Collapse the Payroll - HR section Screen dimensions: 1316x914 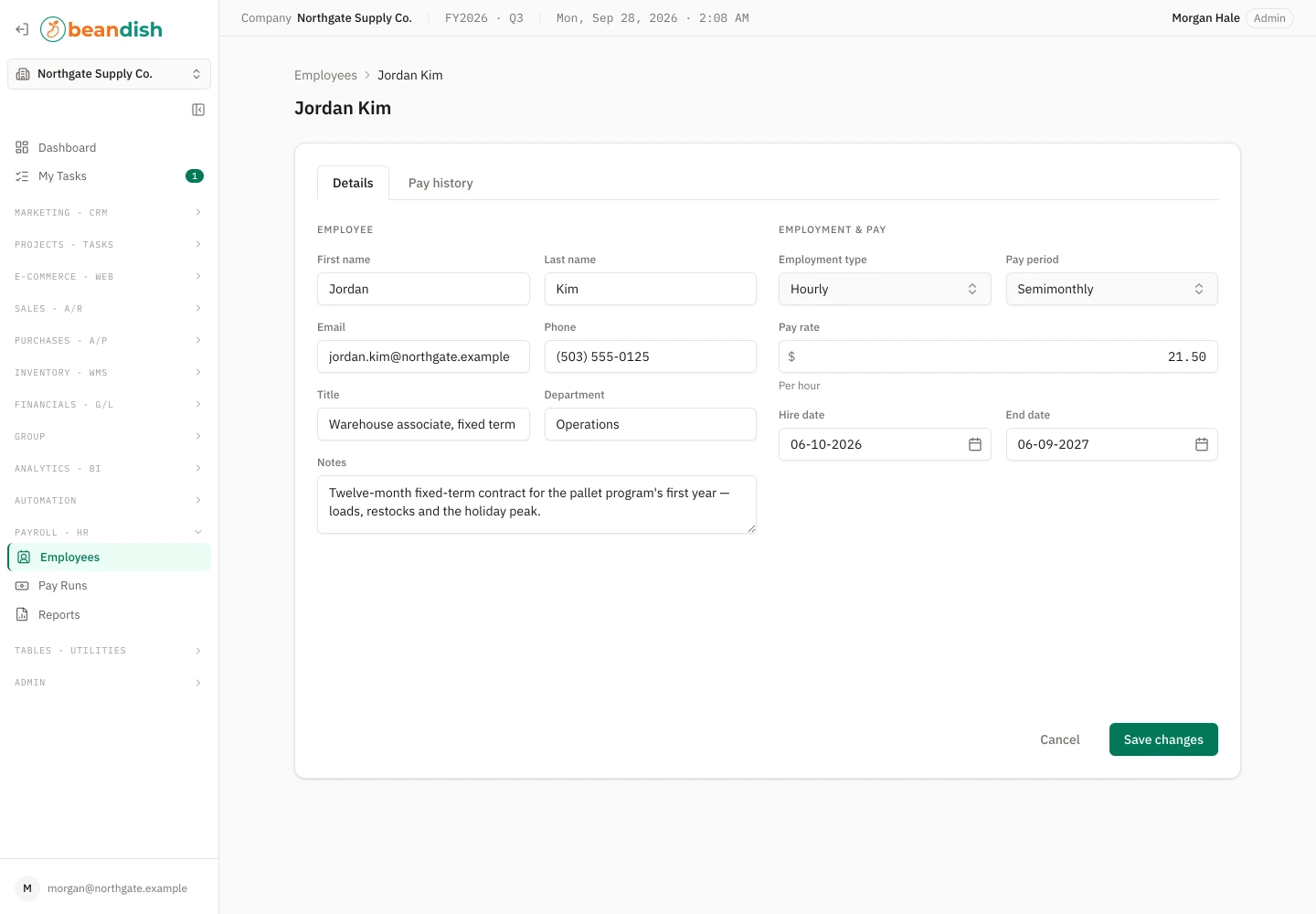click(109, 533)
